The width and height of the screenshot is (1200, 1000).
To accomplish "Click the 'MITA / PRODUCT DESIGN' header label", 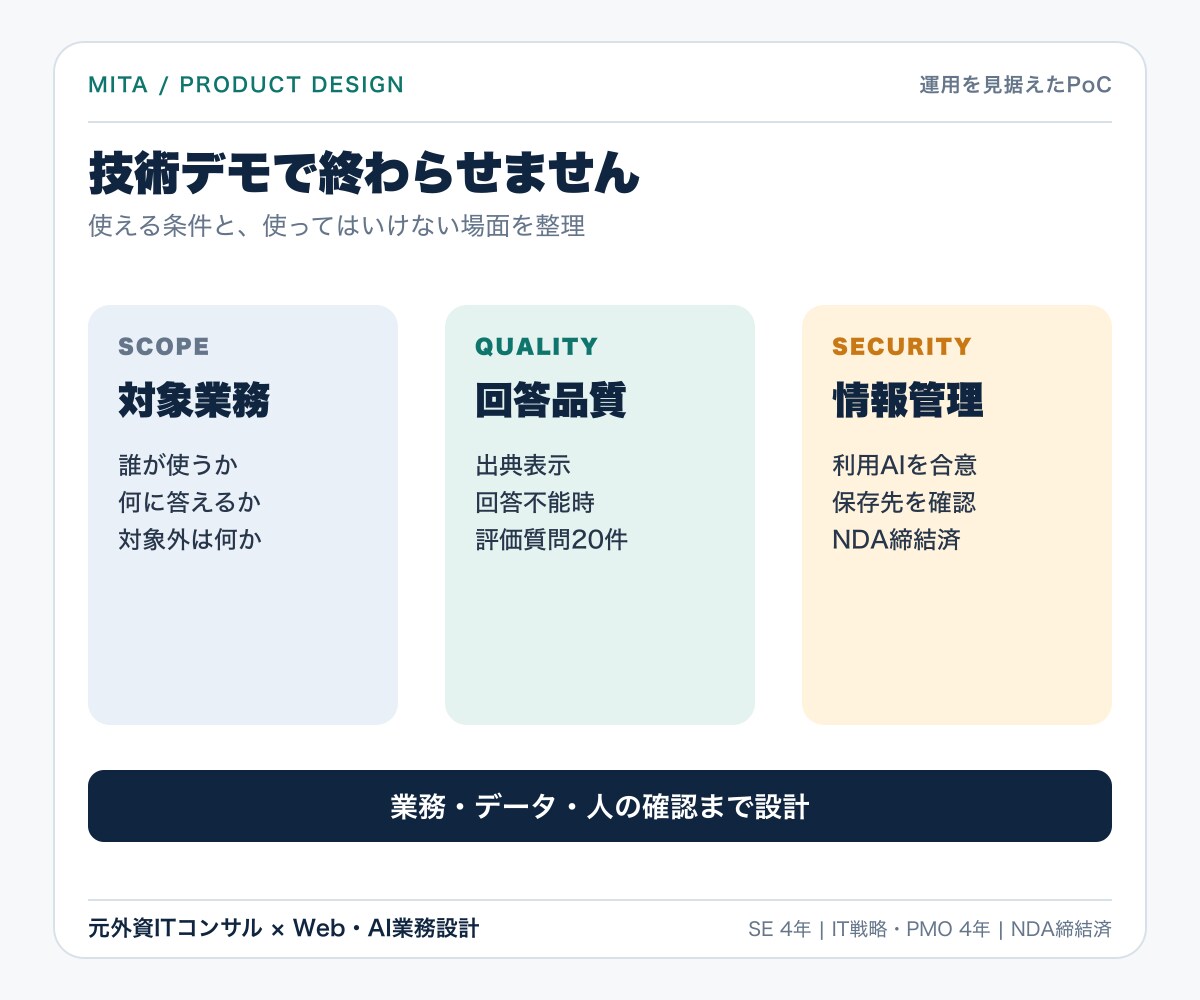I will click(246, 85).
